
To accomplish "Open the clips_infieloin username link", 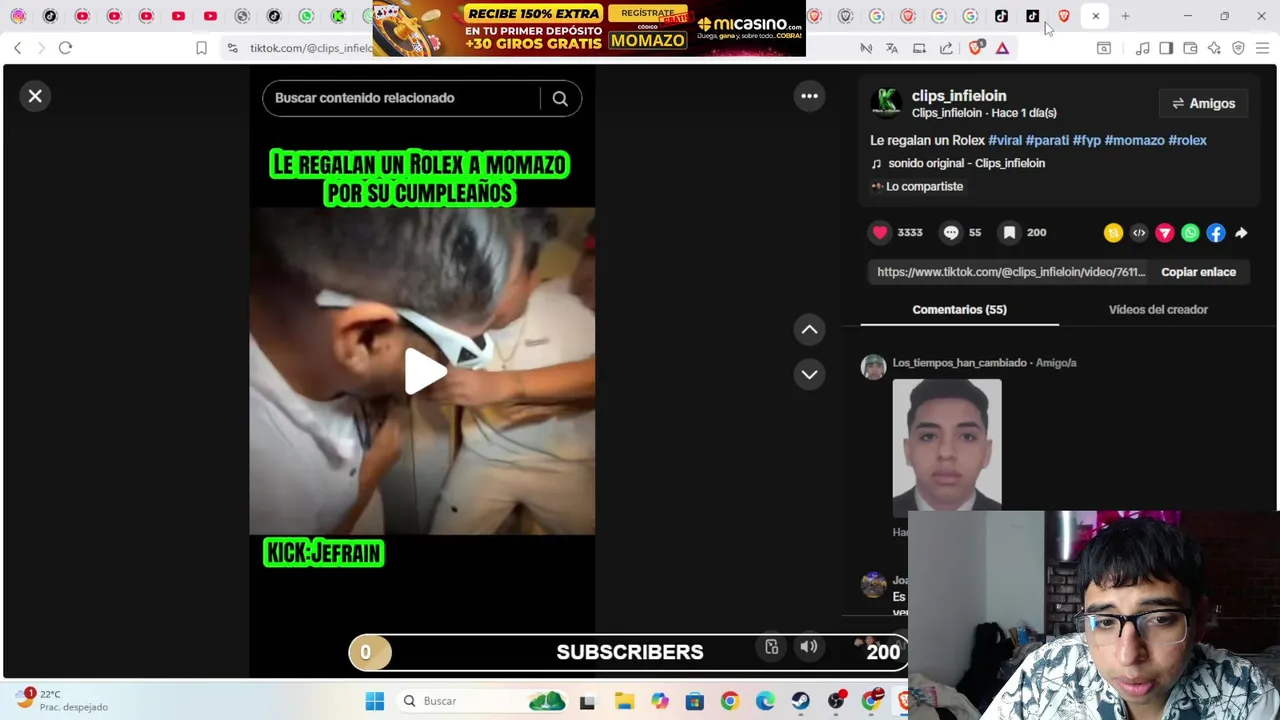I will pyautogui.click(x=959, y=96).
